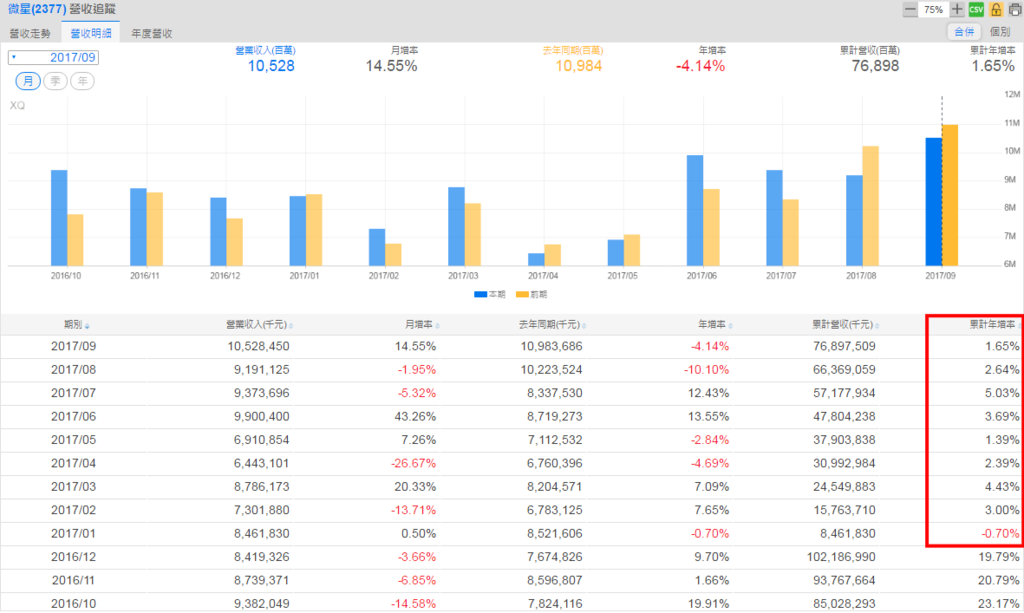The width and height of the screenshot is (1024, 613).
Task: Zoom in with the plus button
Action: tap(957, 10)
